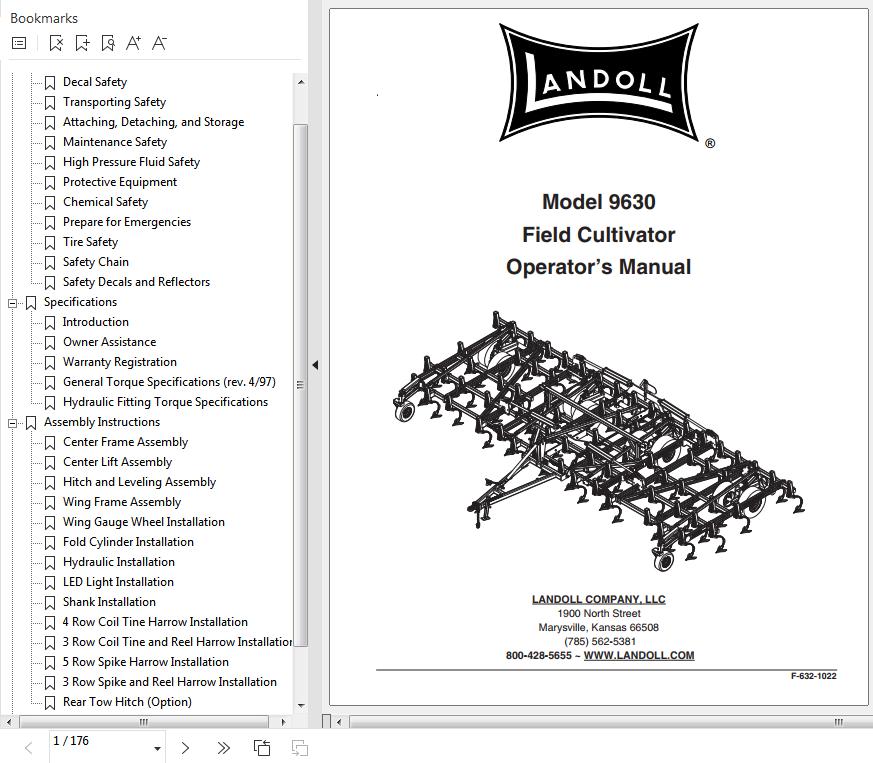Open Center Frame Assembly bookmark
Image resolution: width=873 pixels, height=763 pixels.
[125, 442]
